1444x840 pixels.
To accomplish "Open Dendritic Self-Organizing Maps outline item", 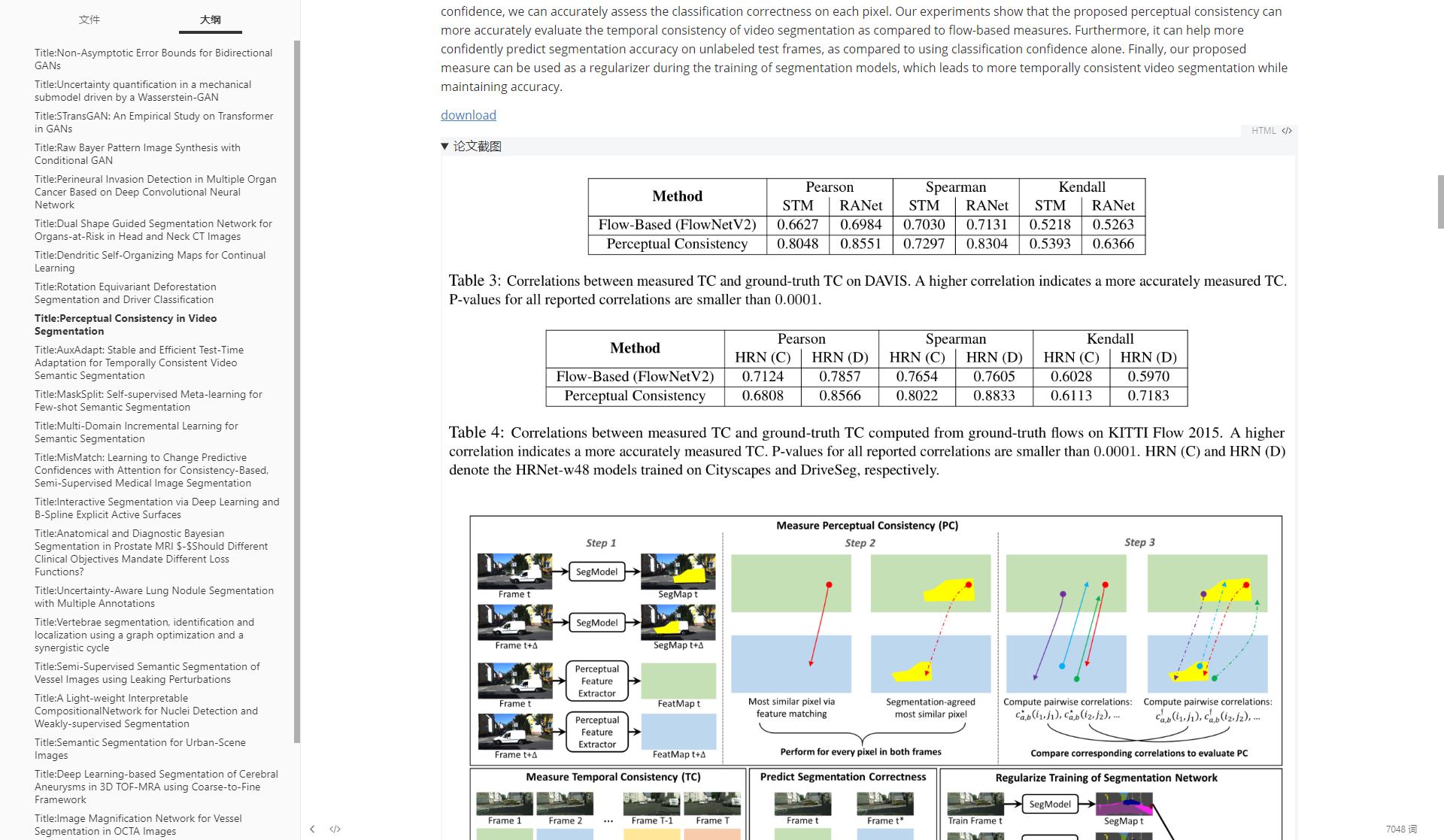I will pyautogui.click(x=150, y=261).
